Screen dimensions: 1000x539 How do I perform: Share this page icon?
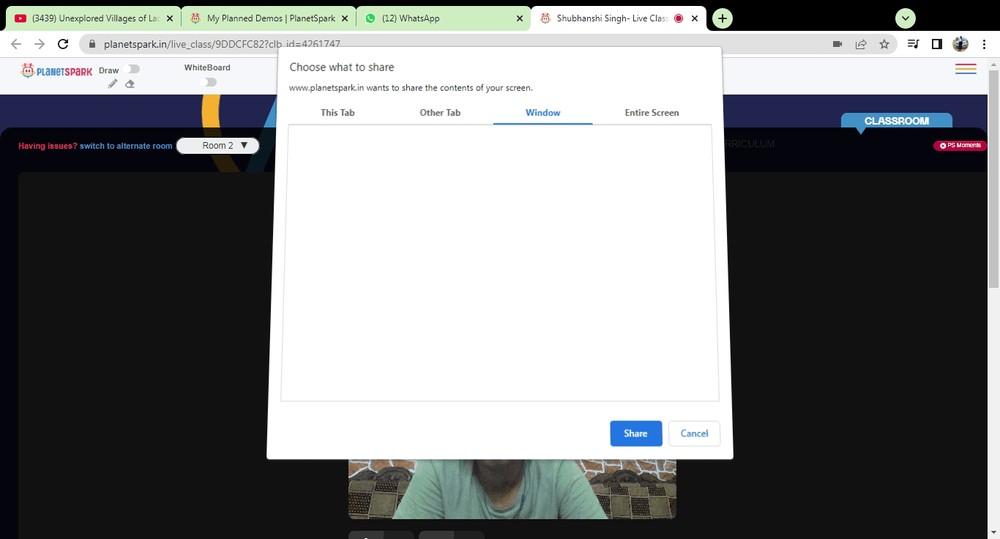pos(861,44)
